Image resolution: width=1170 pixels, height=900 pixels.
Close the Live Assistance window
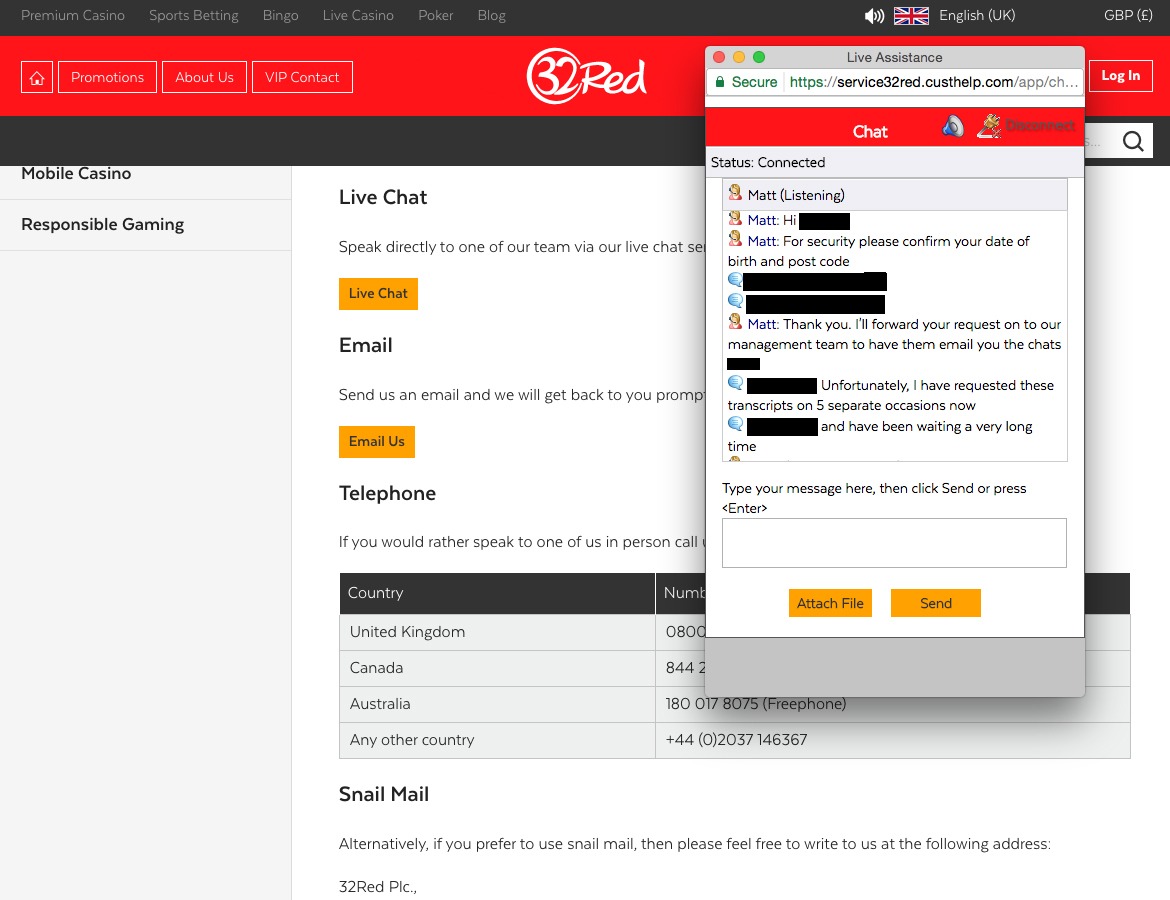pyautogui.click(x=719, y=57)
